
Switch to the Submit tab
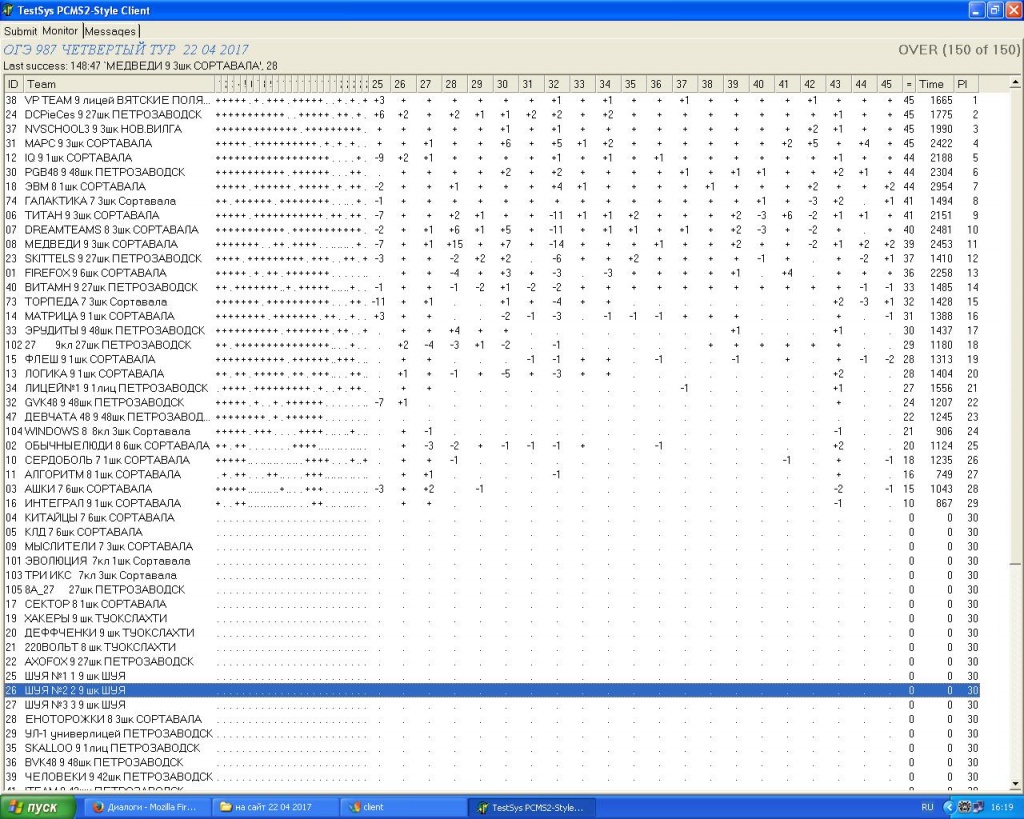click(20, 31)
